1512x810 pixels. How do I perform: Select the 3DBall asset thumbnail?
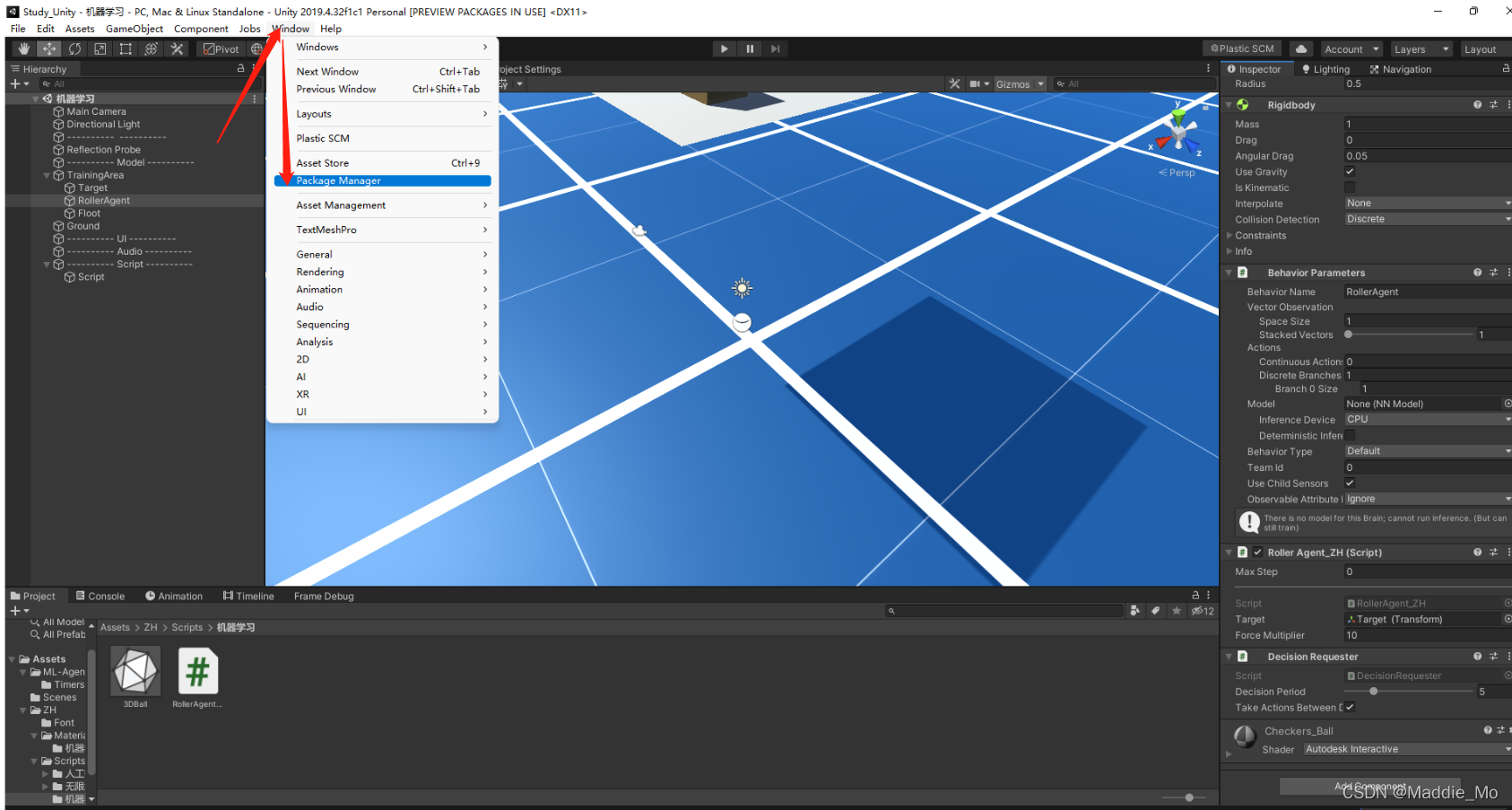click(135, 671)
